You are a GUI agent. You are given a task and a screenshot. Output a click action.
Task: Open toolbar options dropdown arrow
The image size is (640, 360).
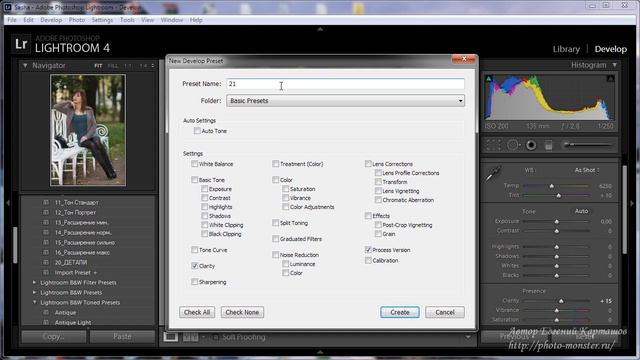coord(468,337)
